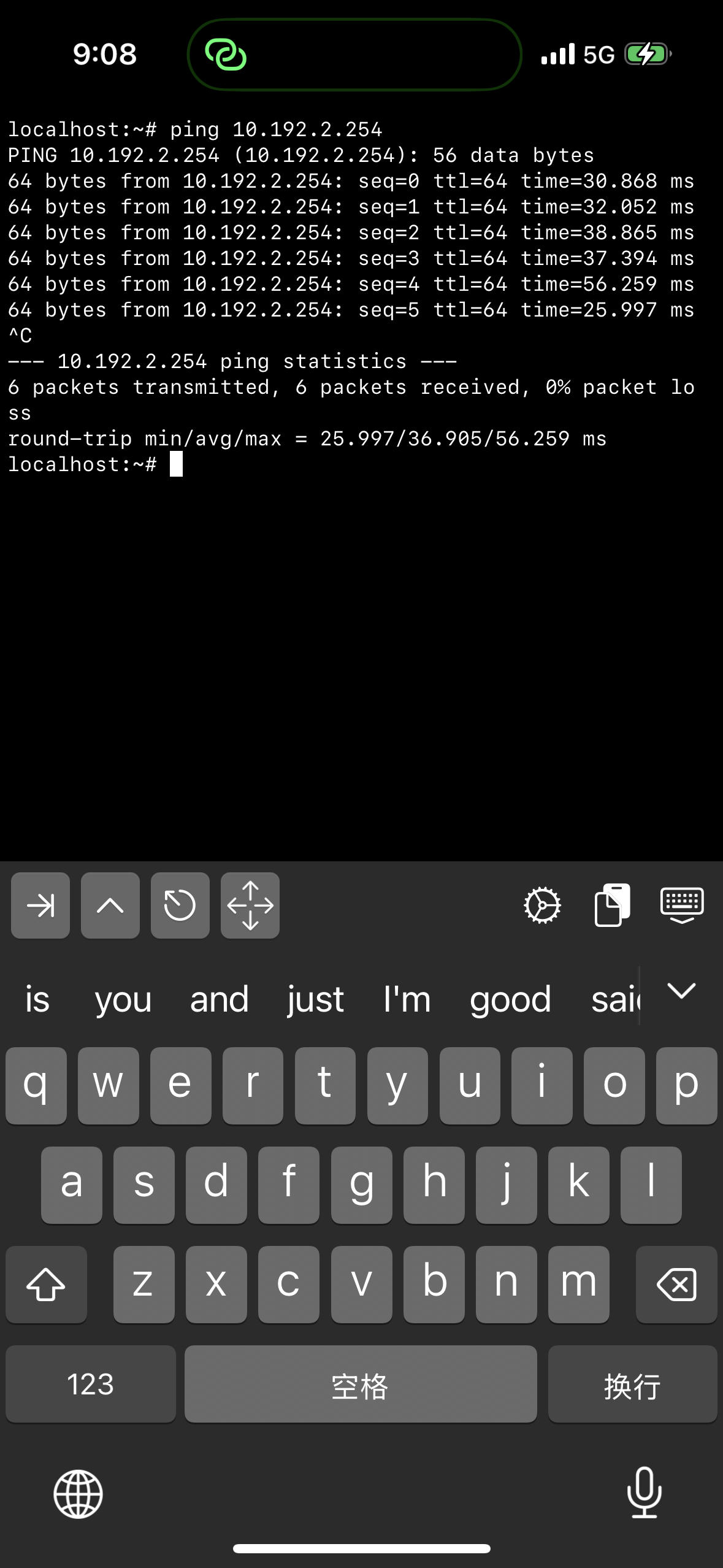Image resolution: width=723 pixels, height=1568 pixels.
Task: Select the suggestion "good"
Action: click(510, 999)
